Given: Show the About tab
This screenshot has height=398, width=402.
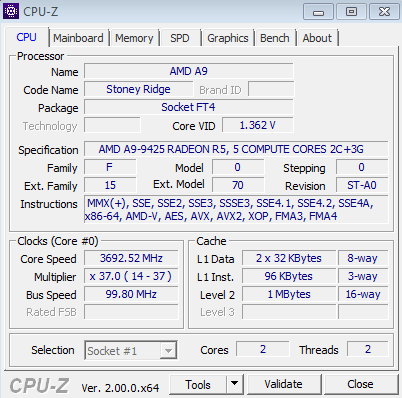Looking at the screenshot, I should click(x=317, y=38).
